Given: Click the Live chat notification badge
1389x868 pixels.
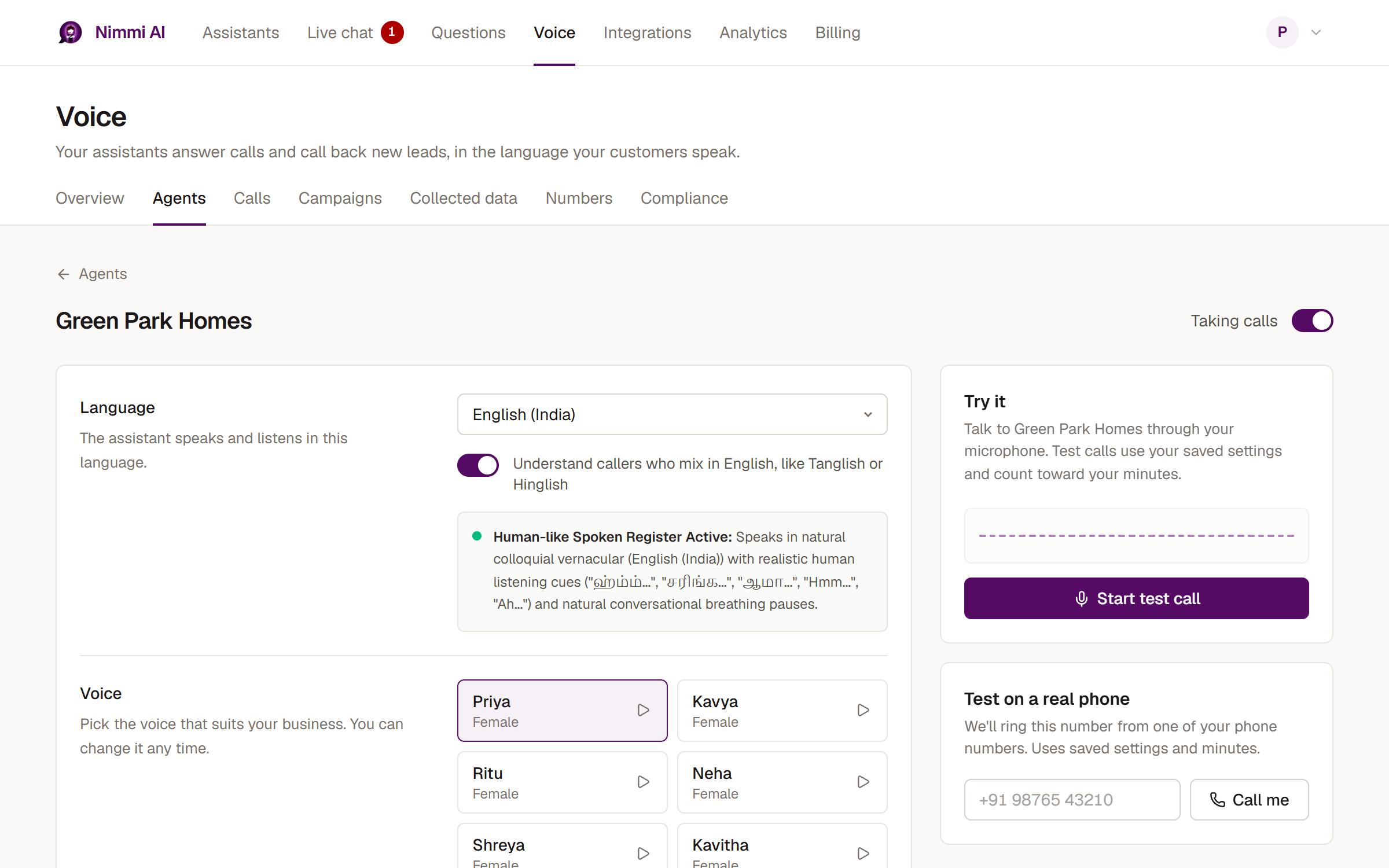Looking at the screenshot, I should [x=392, y=32].
